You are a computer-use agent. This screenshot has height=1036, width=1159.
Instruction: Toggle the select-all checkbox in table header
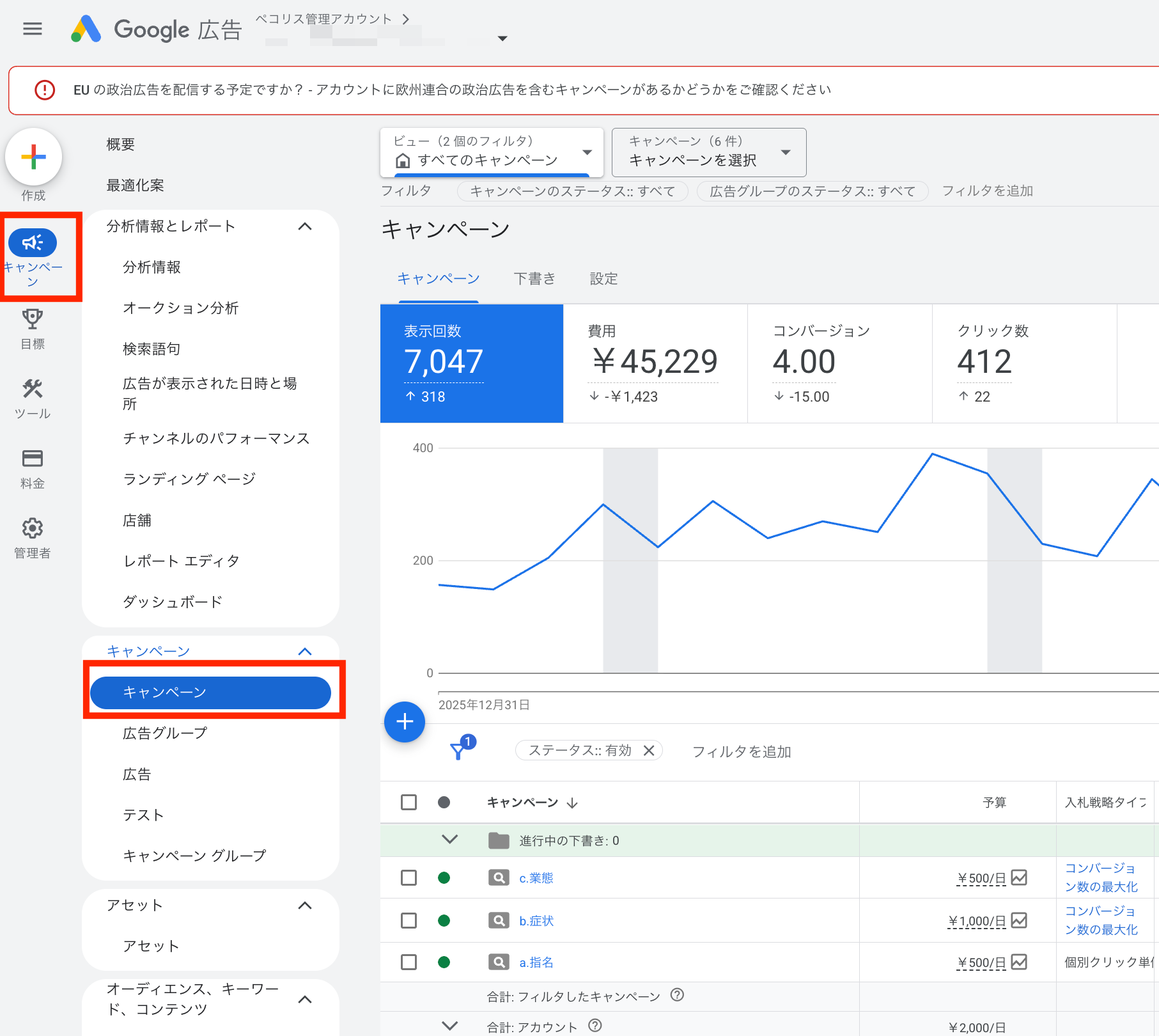[408, 803]
